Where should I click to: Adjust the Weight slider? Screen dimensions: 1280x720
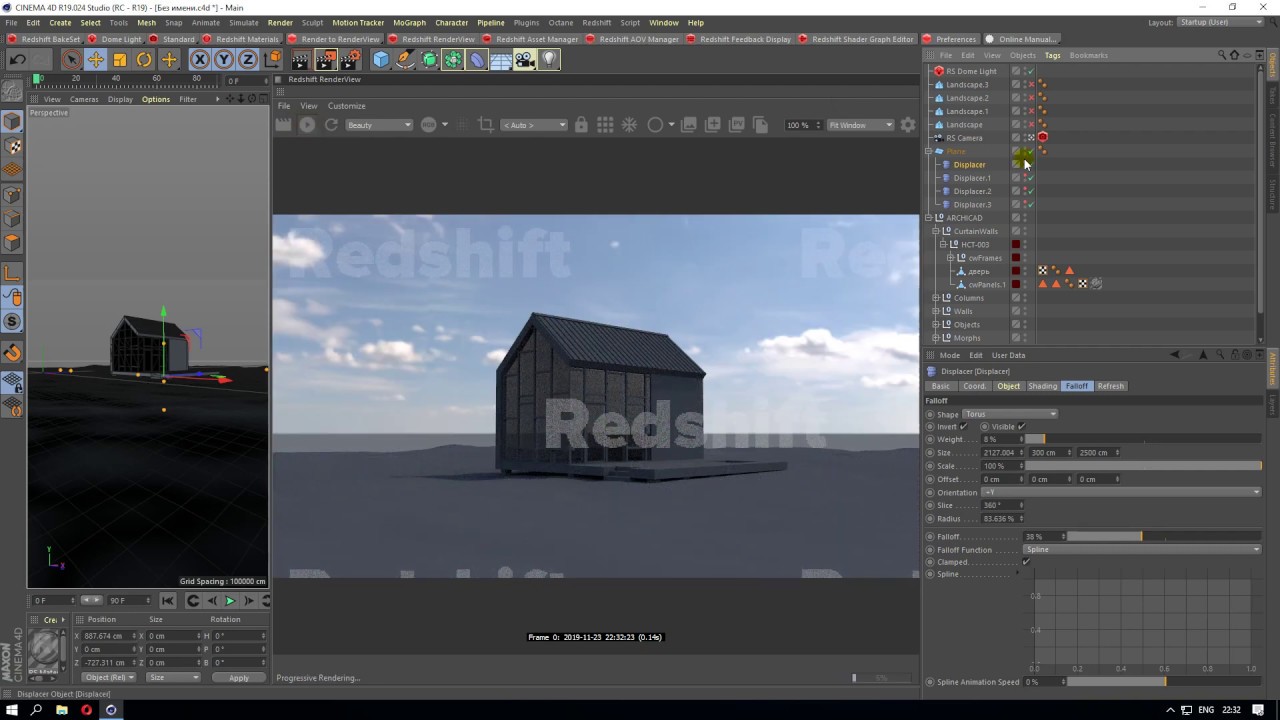coord(1144,439)
